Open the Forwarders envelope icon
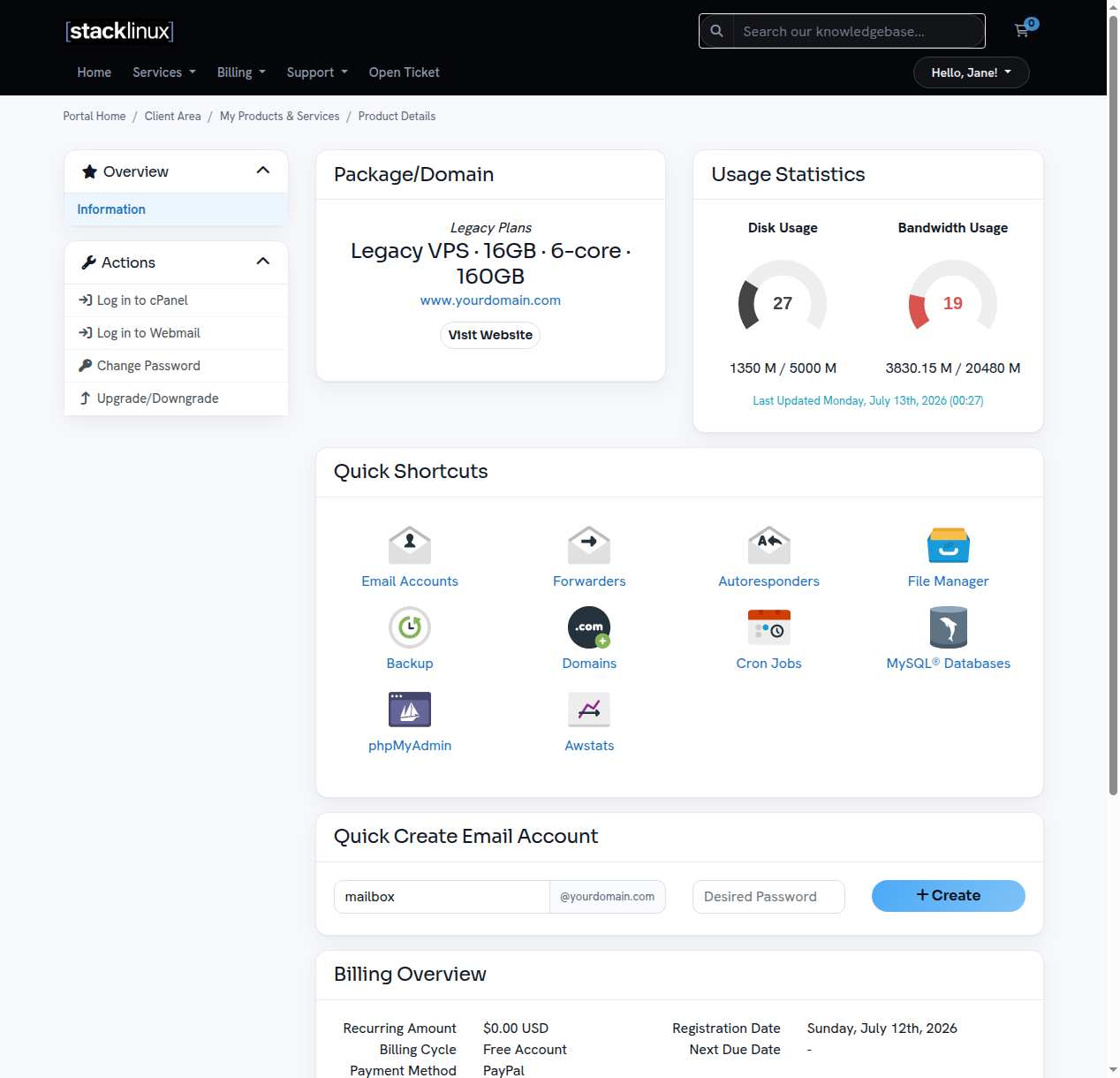Viewport: 1120px width, 1078px height. pos(589,545)
